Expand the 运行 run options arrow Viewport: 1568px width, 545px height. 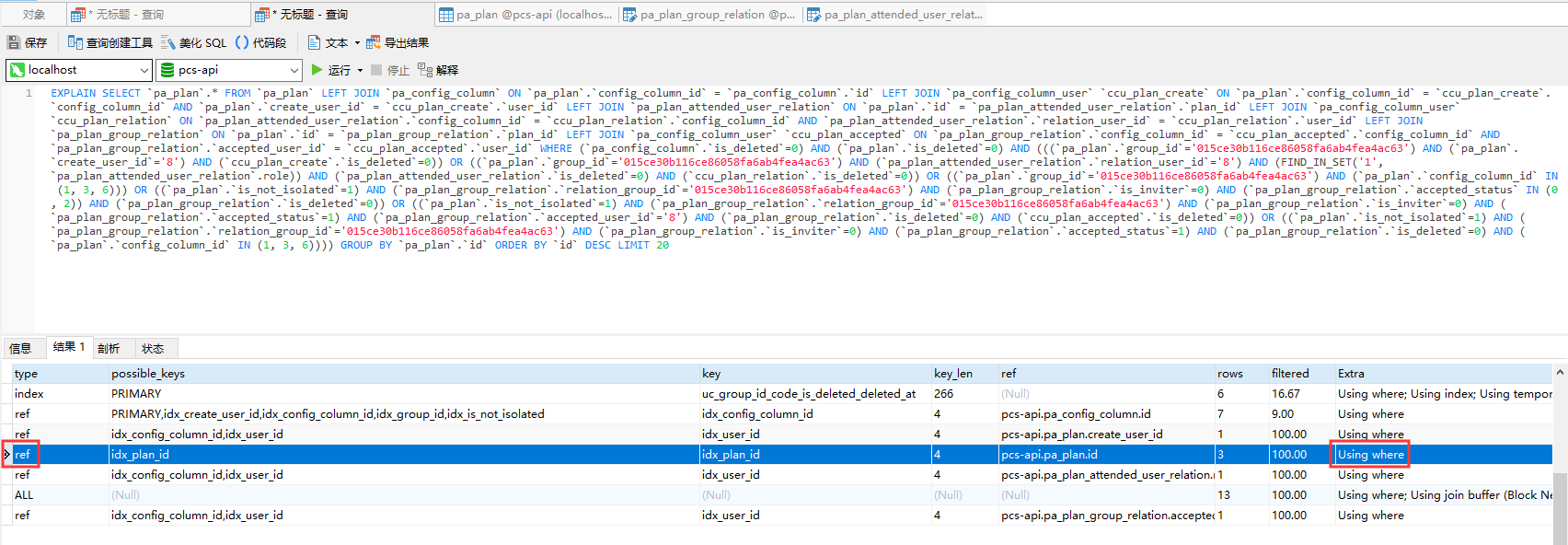point(360,70)
